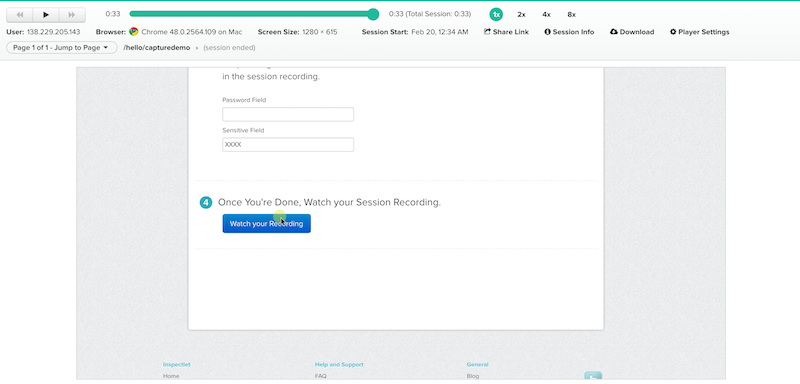
Task: Set playback speed to 4x
Action: (x=546, y=15)
